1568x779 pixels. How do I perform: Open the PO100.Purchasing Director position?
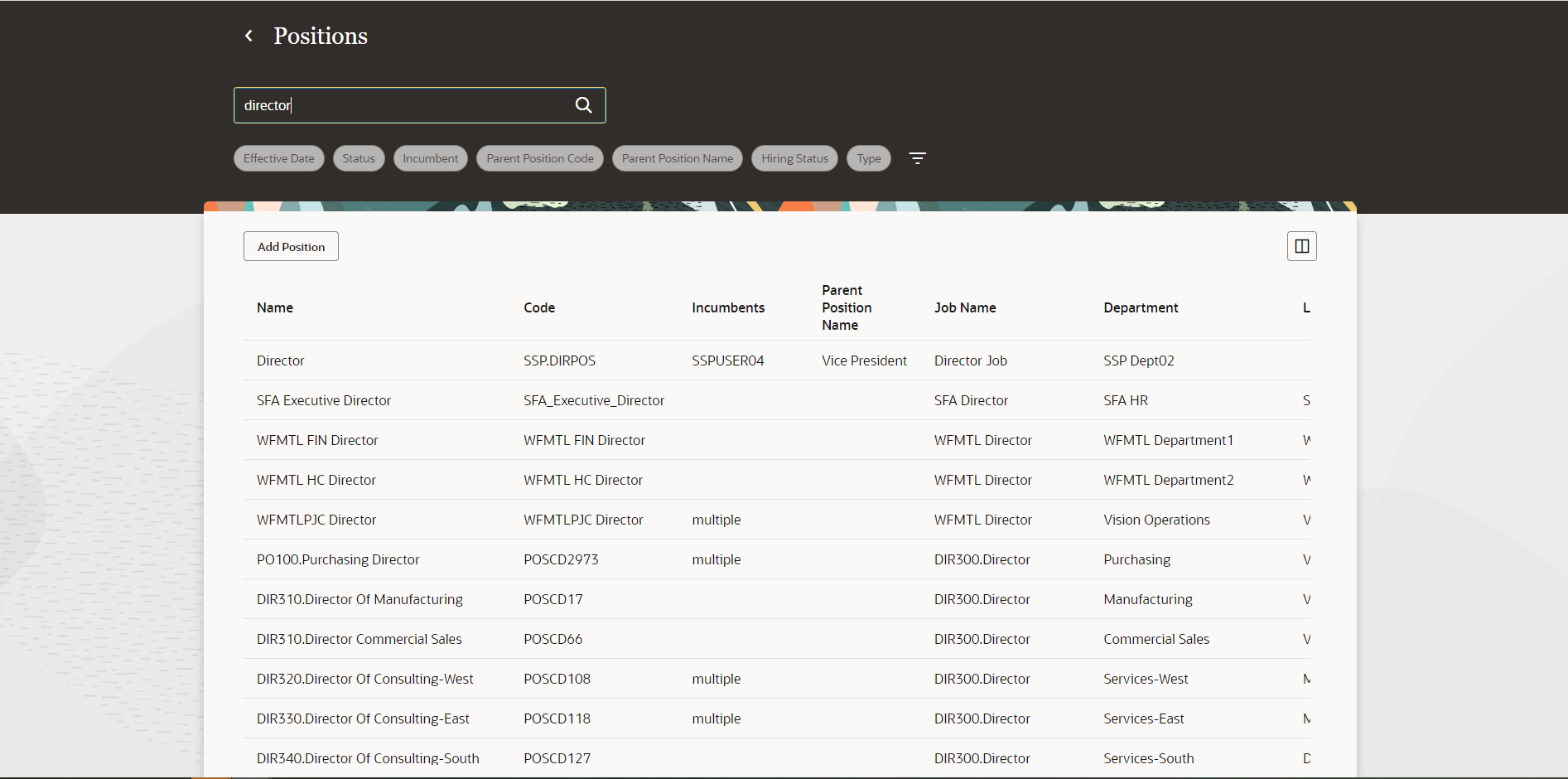point(338,559)
